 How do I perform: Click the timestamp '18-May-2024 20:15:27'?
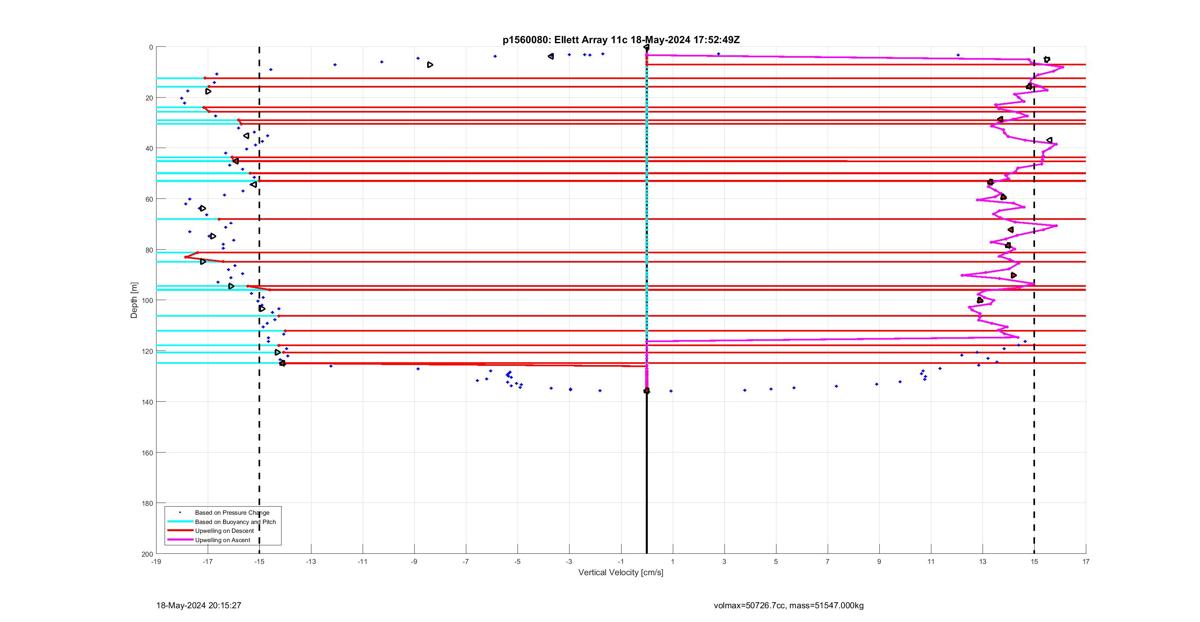coord(199,605)
